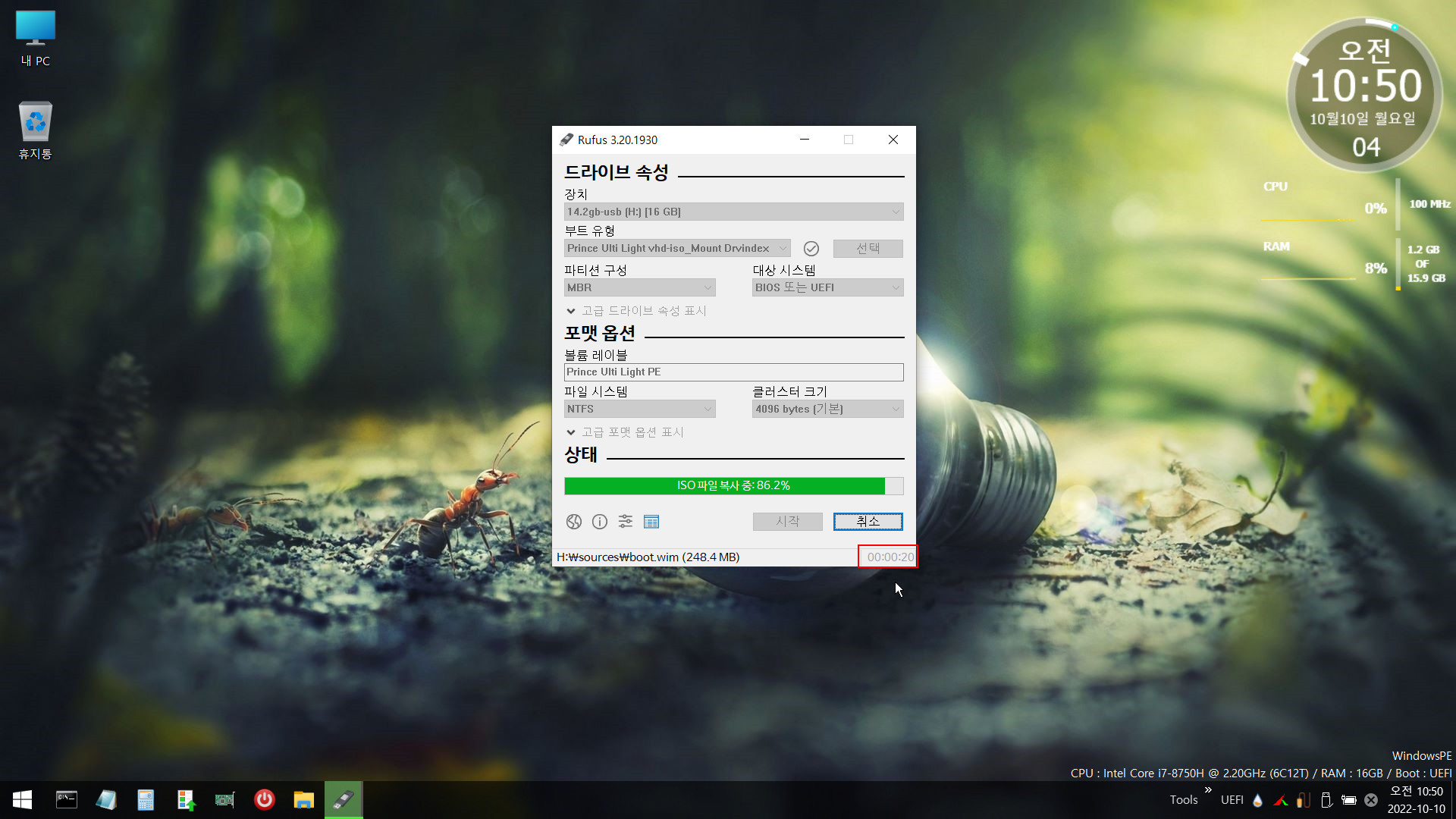This screenshot has width=1456, height=819.
Task: Select the 휴지통 recycle bin desktop icon
Action: pyautogui.click(x=36, y=130)
